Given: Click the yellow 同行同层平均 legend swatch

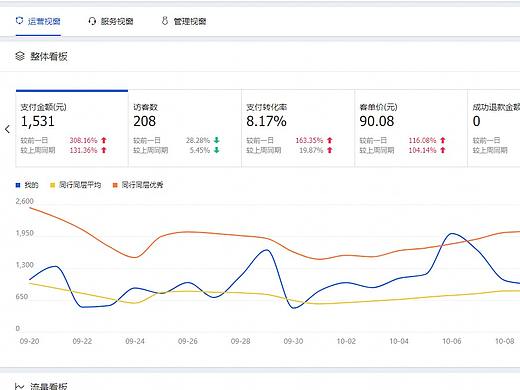Looking at the screenshot, I should [52, 185].
